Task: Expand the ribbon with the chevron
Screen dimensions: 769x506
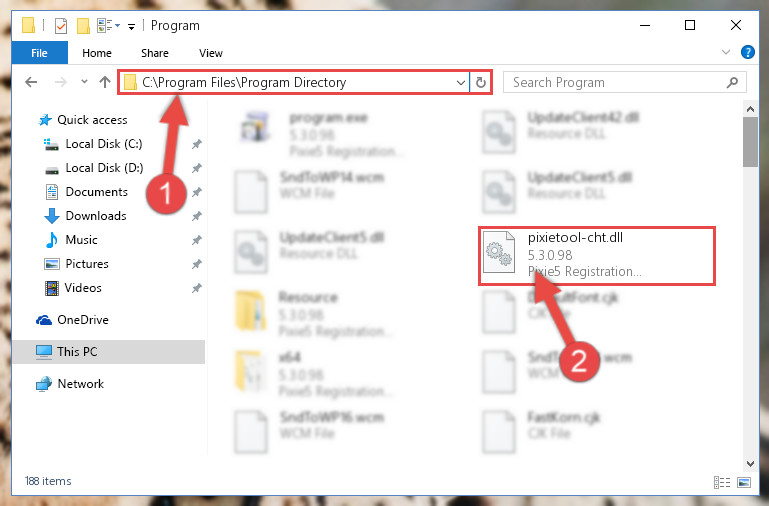Action: click(726, 52)
